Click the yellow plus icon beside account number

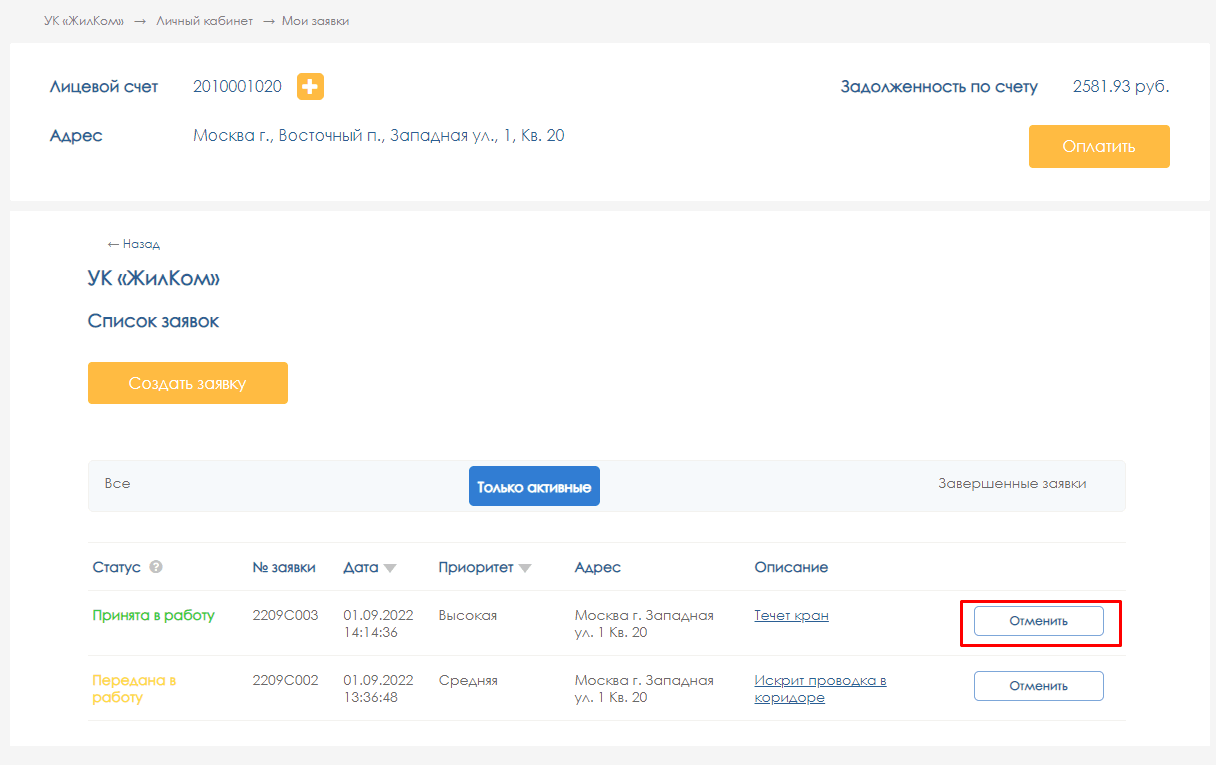[x=310, y=87]
